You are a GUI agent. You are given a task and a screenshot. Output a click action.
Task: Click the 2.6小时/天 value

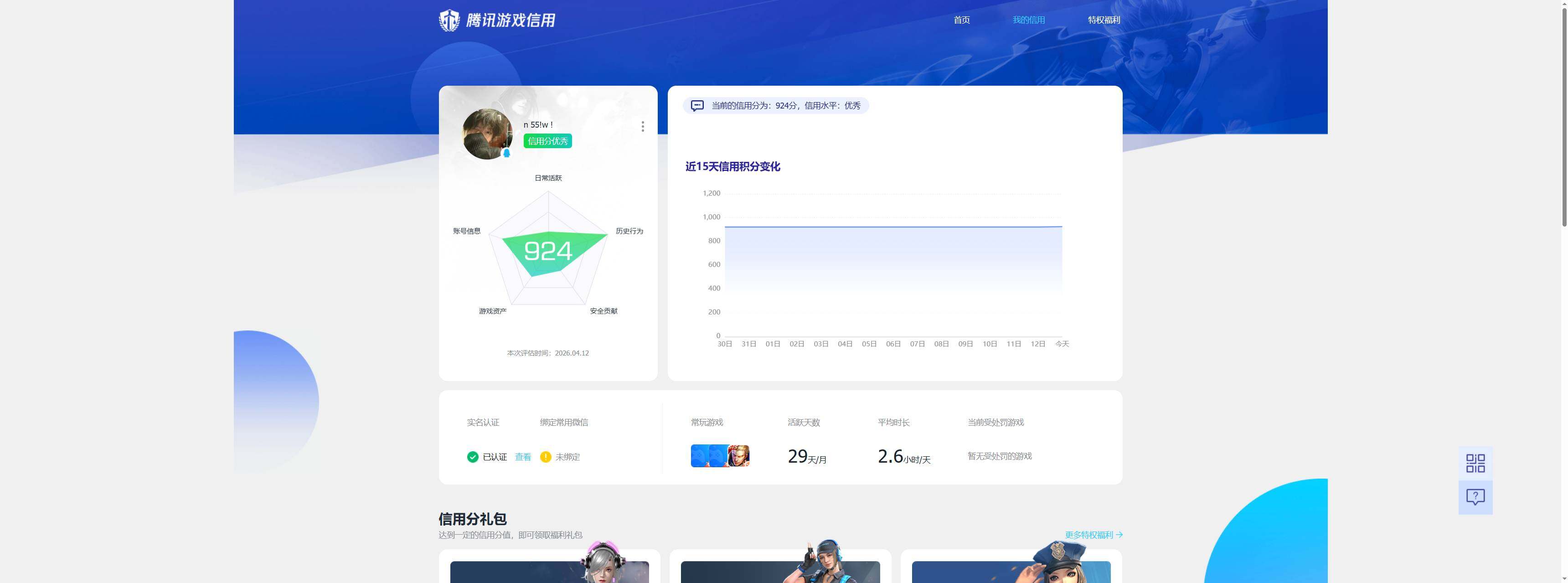tap(904, 456)
